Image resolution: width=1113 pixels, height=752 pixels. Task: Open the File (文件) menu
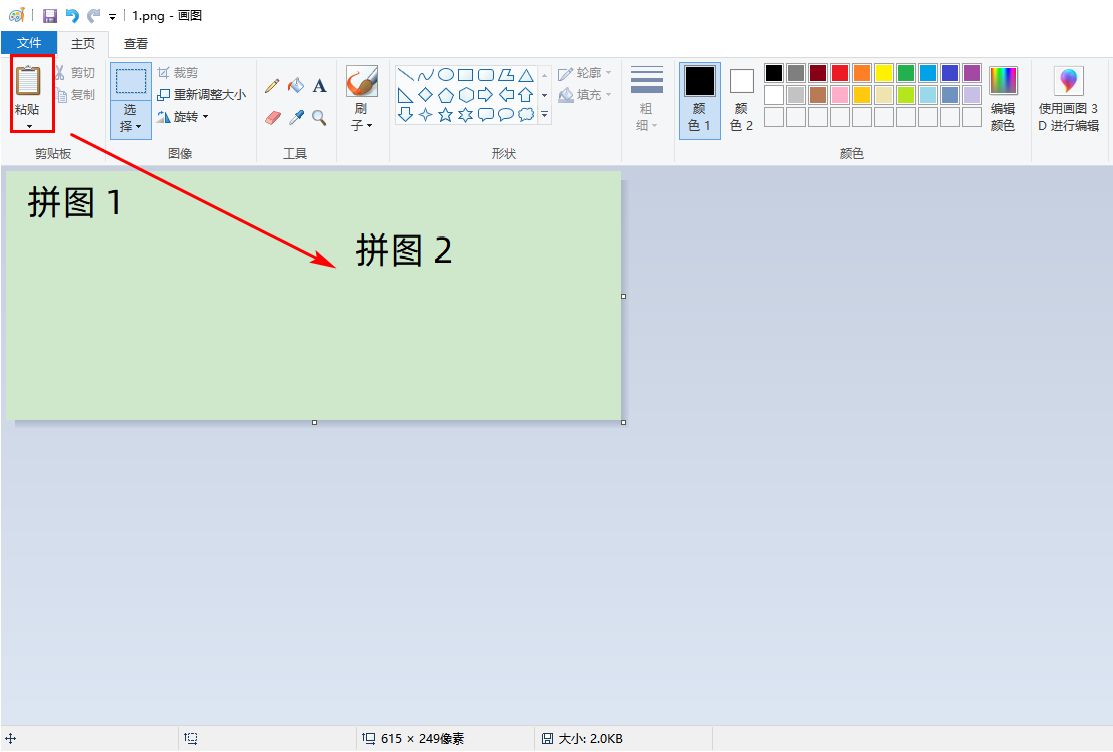(x=29, y=43)
